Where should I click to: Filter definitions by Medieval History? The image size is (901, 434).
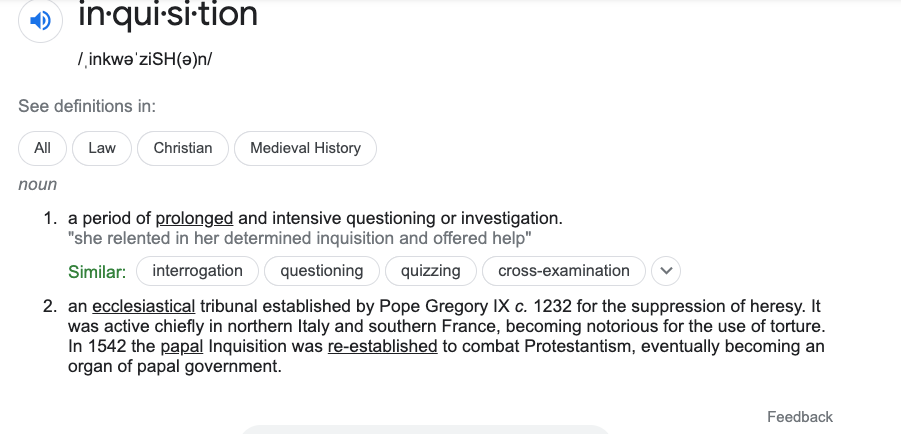(x=305, y=148)
